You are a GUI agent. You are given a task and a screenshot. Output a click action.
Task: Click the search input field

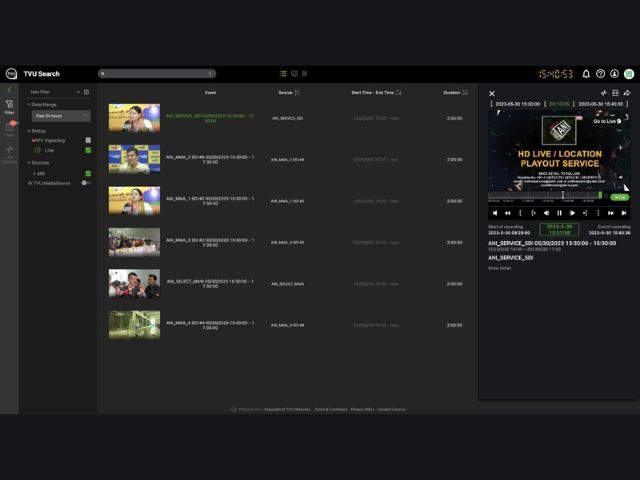(157, 74)
